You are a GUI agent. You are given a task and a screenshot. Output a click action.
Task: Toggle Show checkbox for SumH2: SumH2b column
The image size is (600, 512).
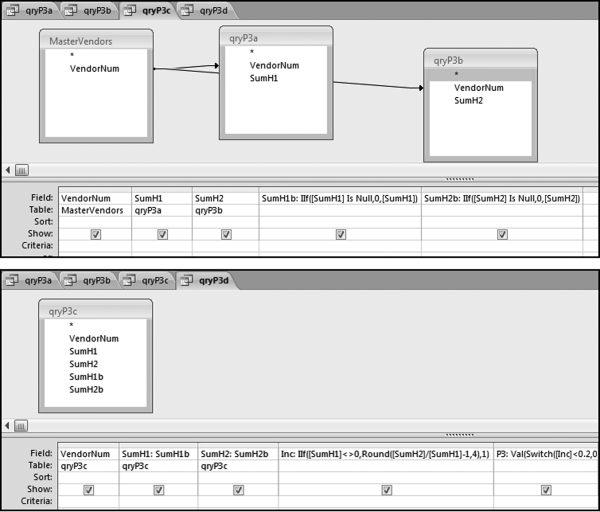(x=238, y=490)
